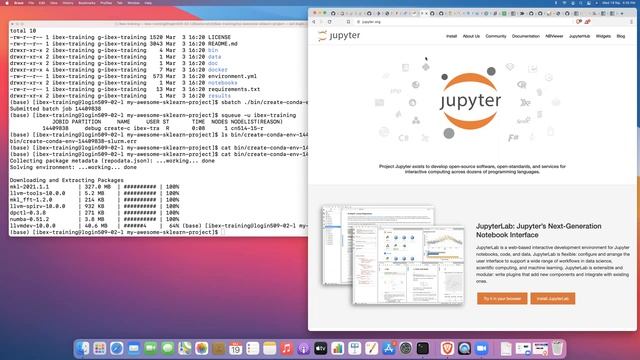Open System Preferences in the dock
This screenshot has height=360, width=640.
pyautogui.click(x=405, y=349)
